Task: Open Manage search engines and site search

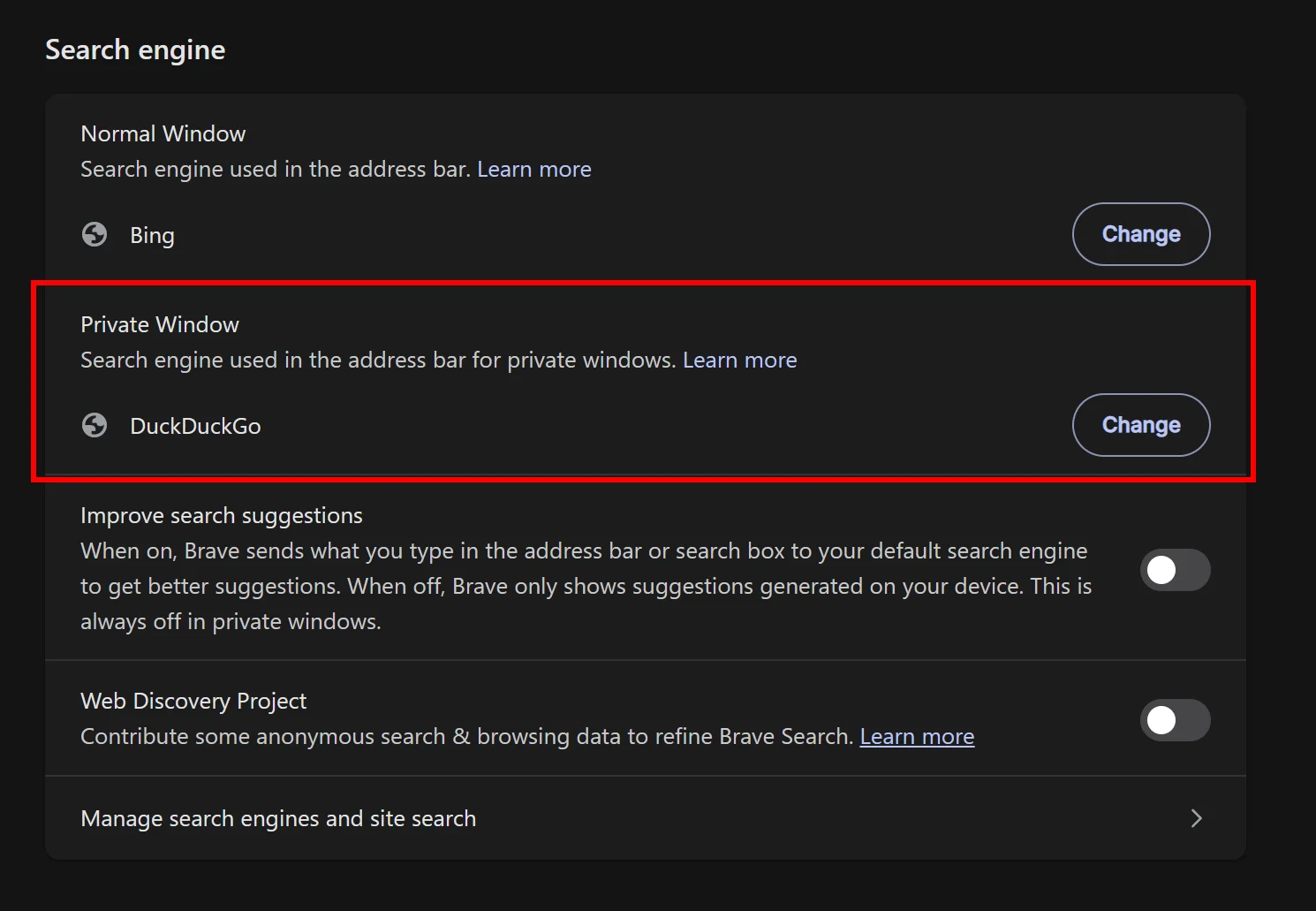Action: click(x=646, y=818)
